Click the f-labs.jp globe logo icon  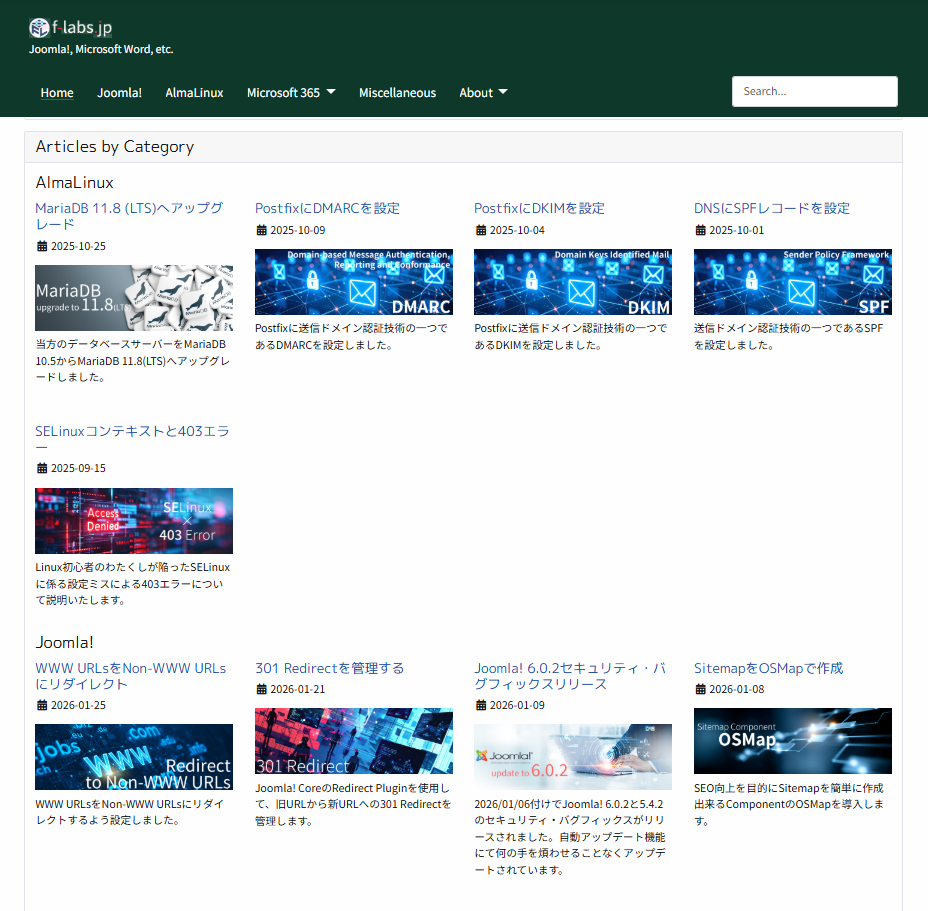[39, 28]
